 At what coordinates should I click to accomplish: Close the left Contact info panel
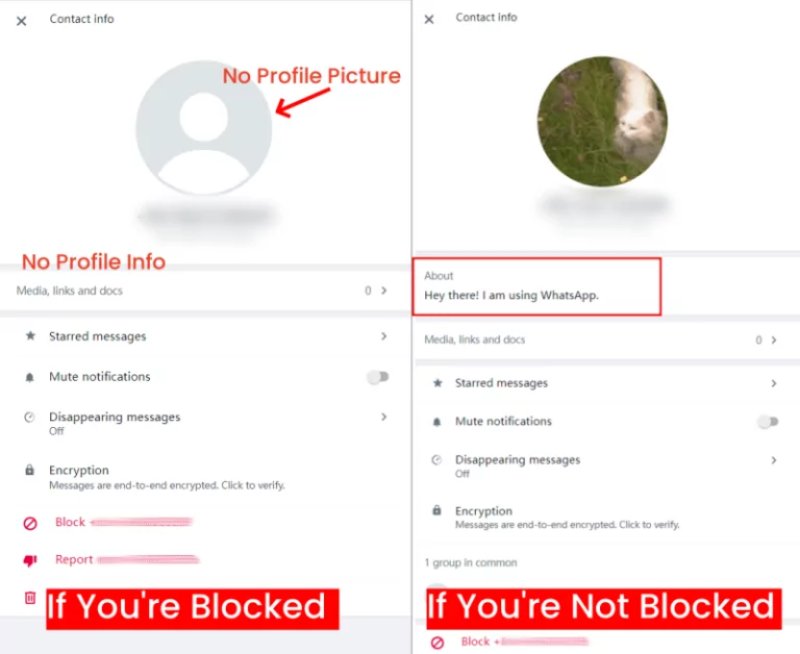click(x=21, y=21)
